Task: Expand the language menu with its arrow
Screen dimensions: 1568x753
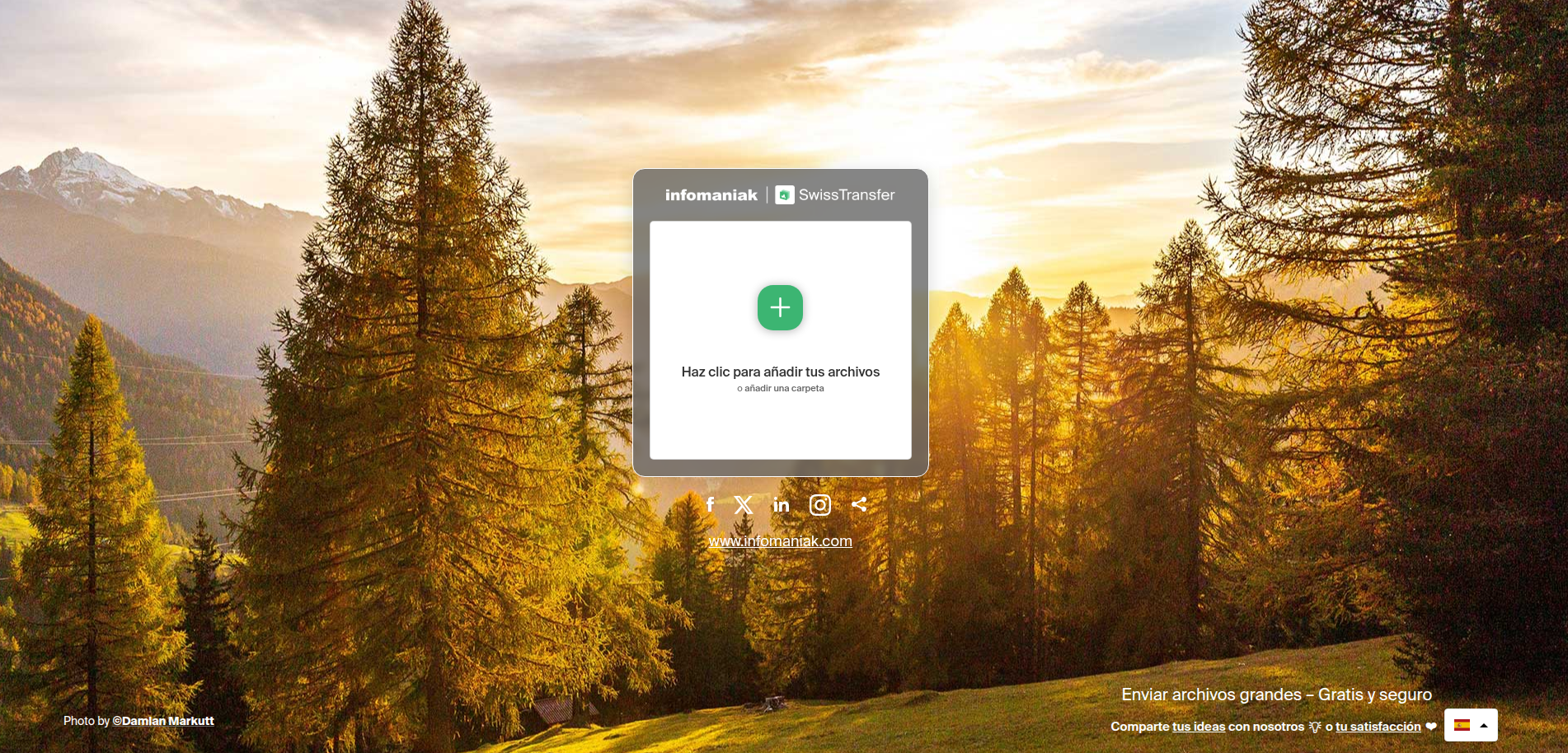Action: (1484, 725)
